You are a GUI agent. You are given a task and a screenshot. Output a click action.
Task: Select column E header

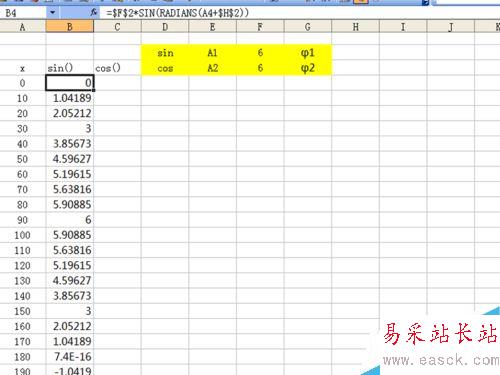point(213,27)
